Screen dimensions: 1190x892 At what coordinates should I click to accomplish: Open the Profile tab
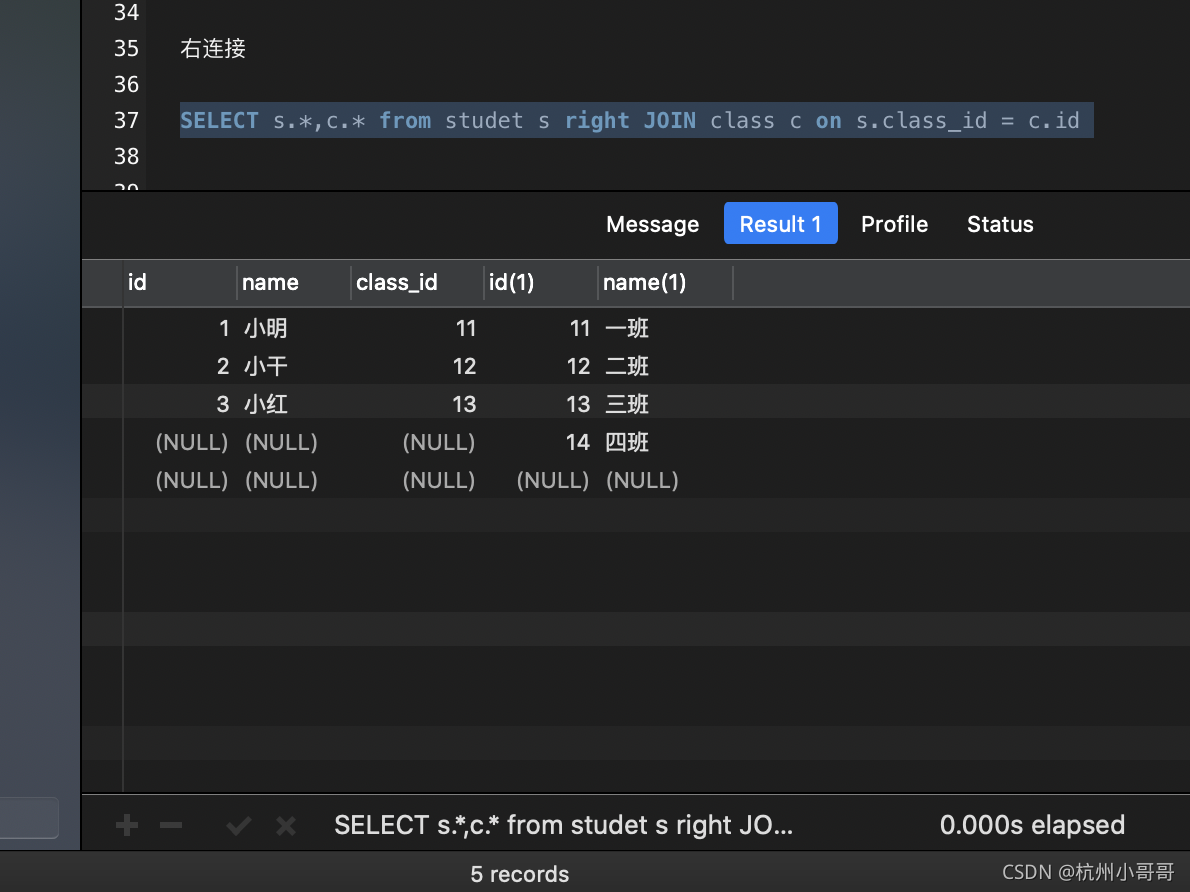click(894, 224)
